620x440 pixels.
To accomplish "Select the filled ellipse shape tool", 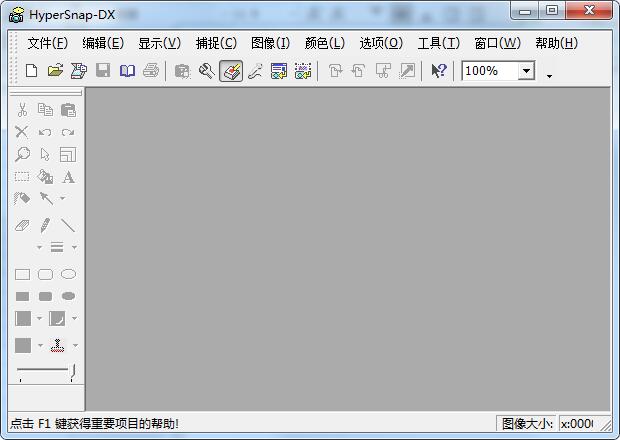I will [x=68, y=296].
